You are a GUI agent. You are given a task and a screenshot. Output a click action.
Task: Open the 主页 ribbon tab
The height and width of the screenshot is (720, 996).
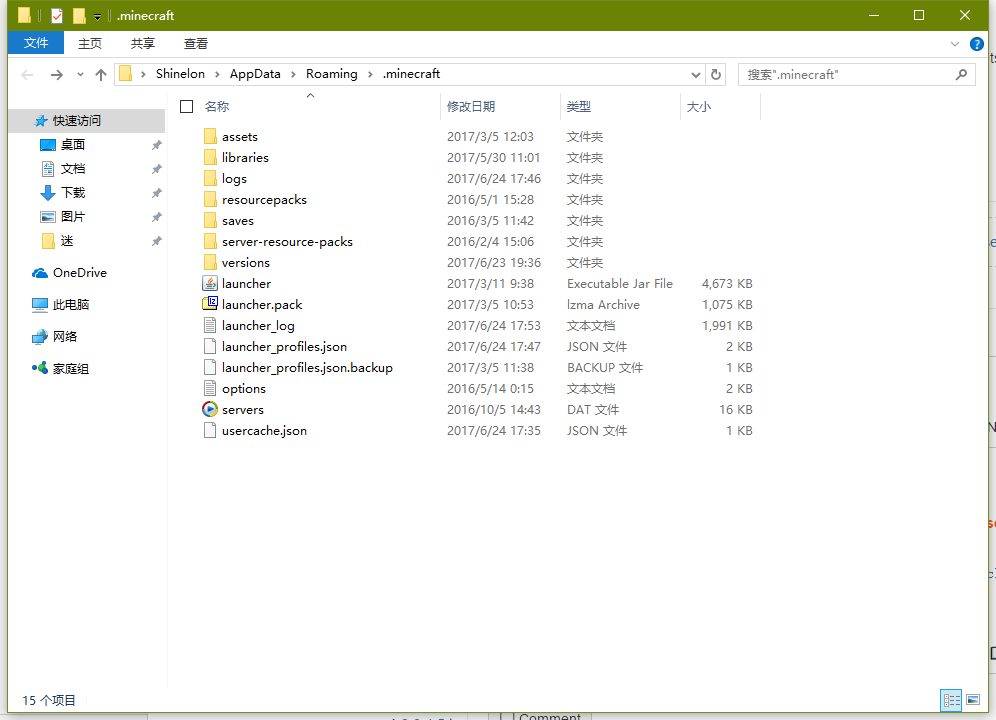[90, 44]
